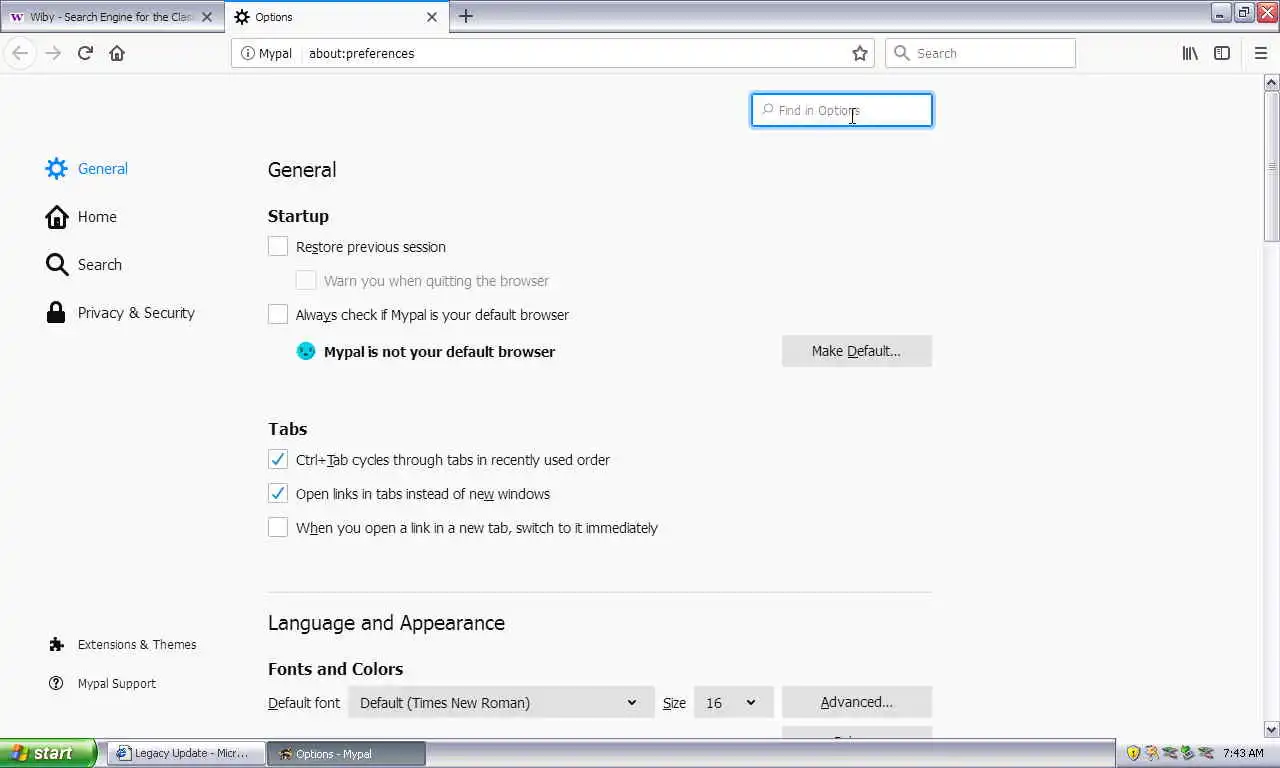Click the Tabs section heading
The height and width of the screenshot is (768, 1280).
tap(287, 429)
